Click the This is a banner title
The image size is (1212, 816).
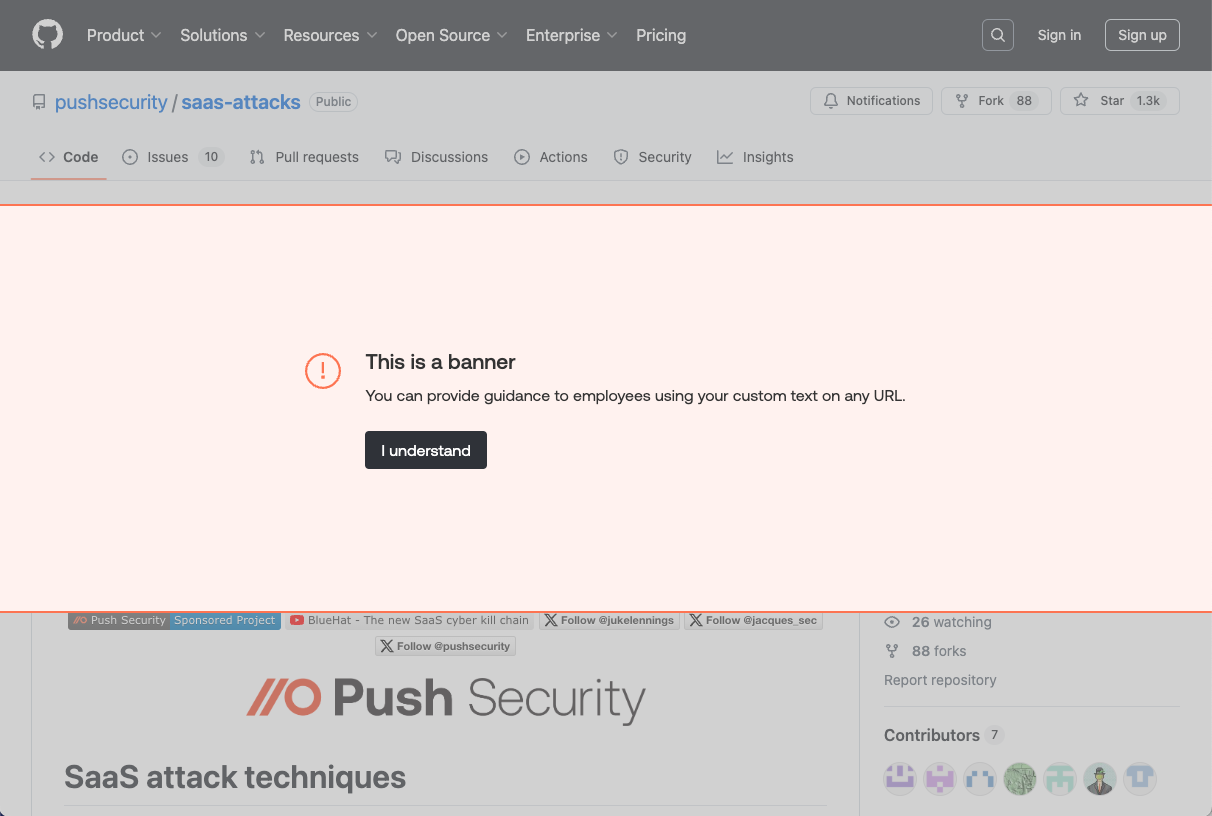pyautogui.click(x=441, y=362)
